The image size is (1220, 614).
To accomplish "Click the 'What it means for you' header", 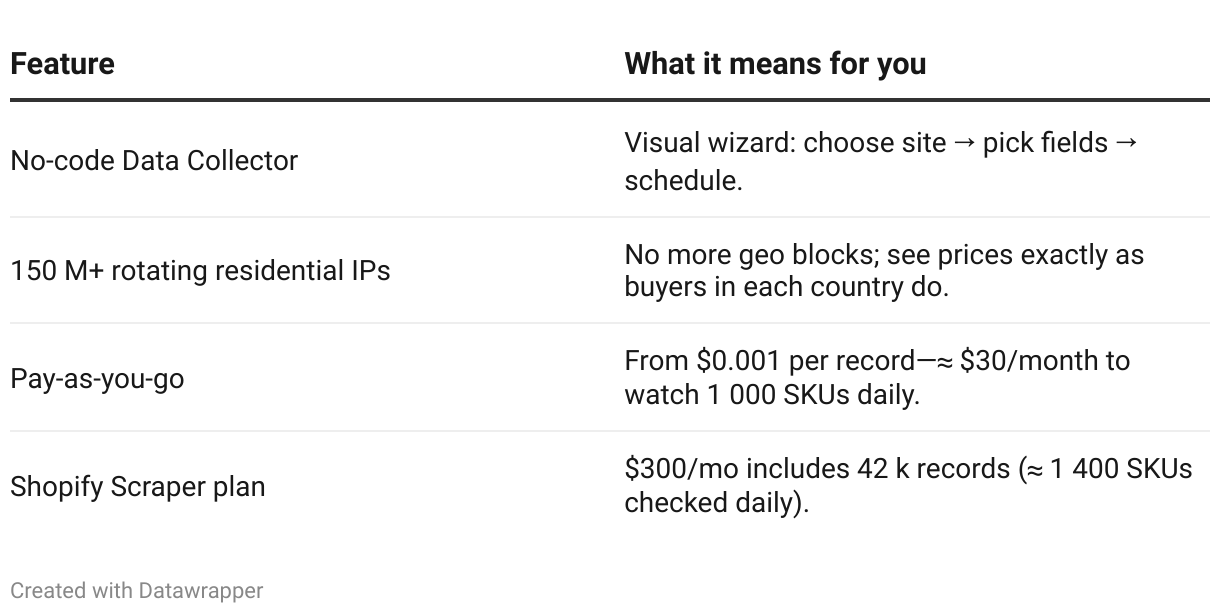I will [x=775, y=64].
